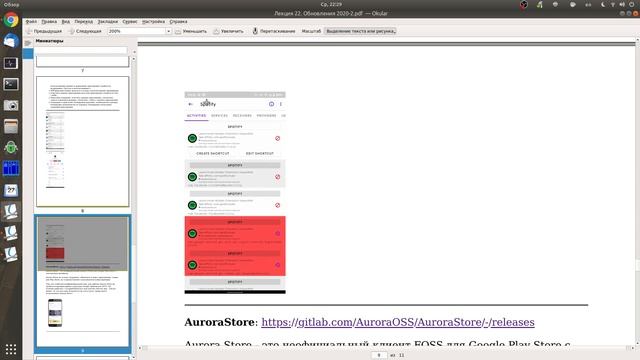Viewport: 640px width, 360px height.
Task: Click the document vertical scrollbar
Action: [x=637, y=192]
